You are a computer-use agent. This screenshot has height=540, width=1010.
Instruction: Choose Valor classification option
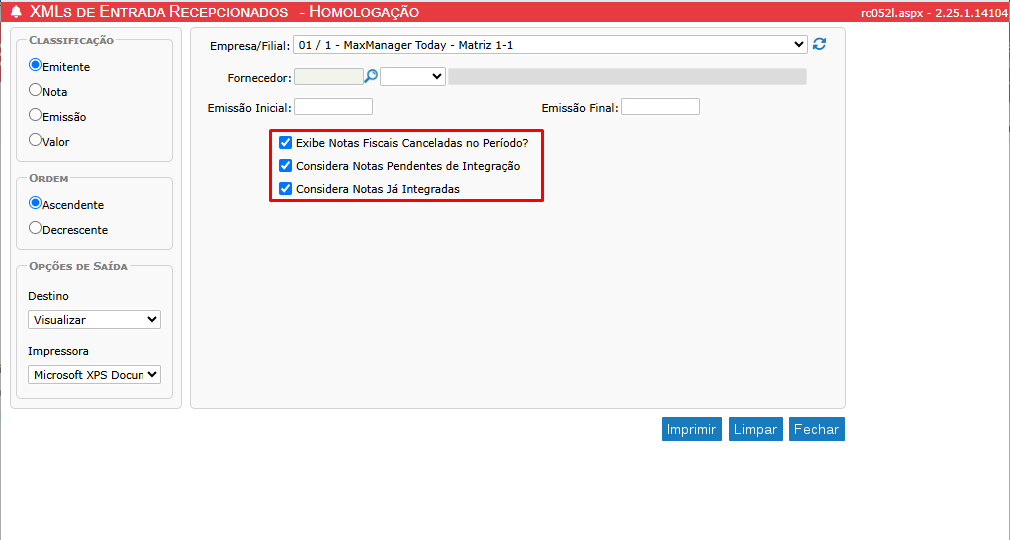click(36, 141)
